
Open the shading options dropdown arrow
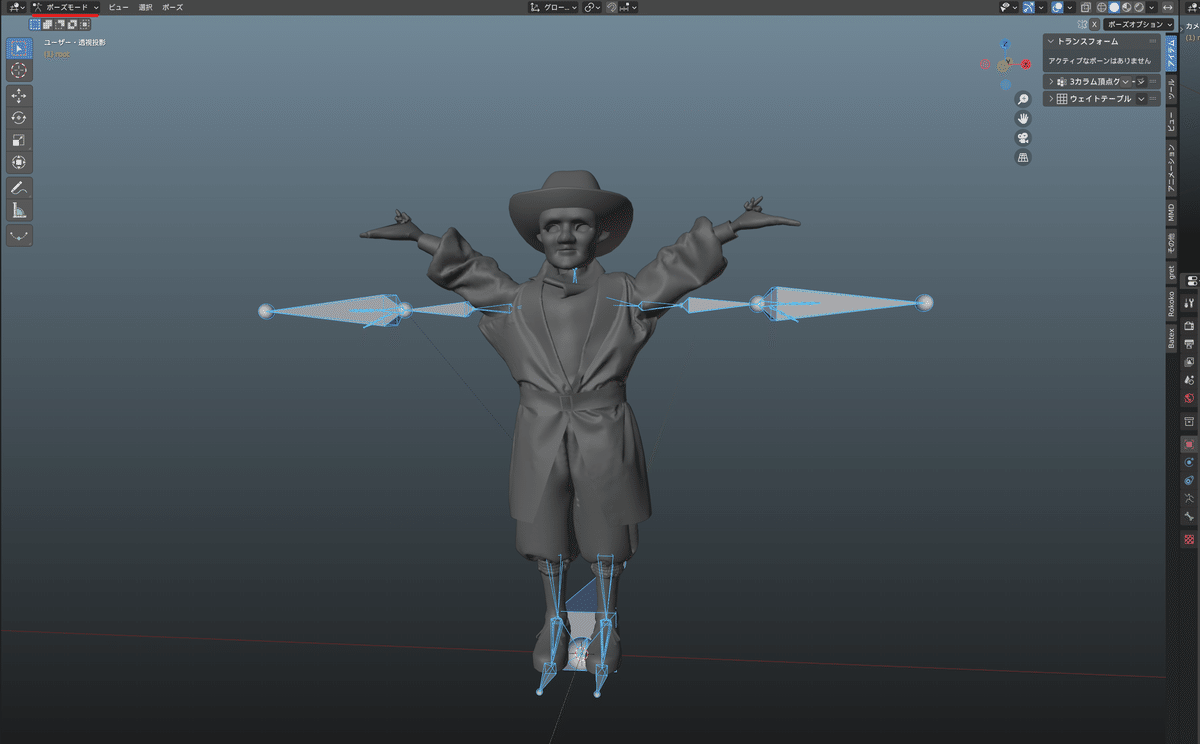(x=1151, y=7)
